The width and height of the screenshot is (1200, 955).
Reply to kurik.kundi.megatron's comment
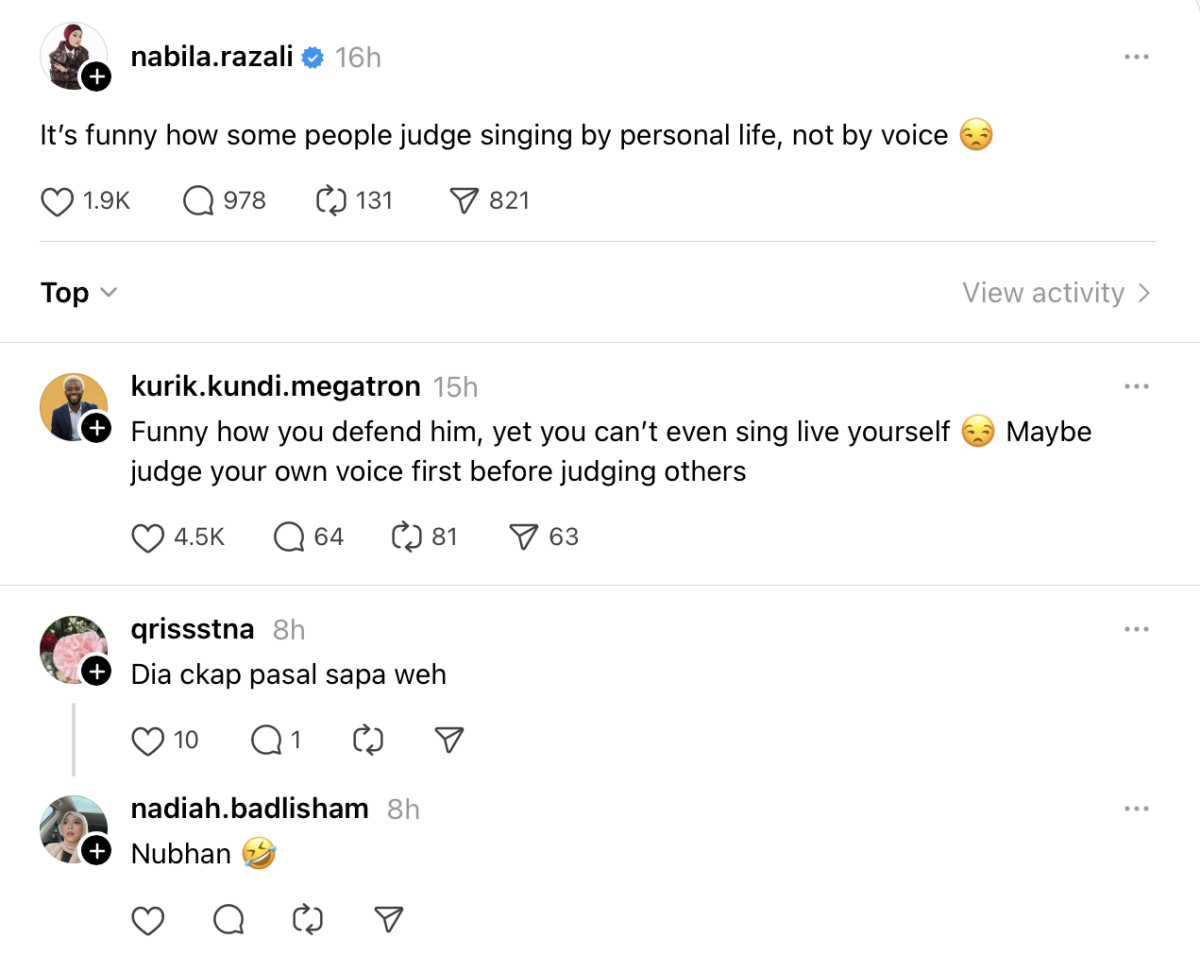(289, 538)
